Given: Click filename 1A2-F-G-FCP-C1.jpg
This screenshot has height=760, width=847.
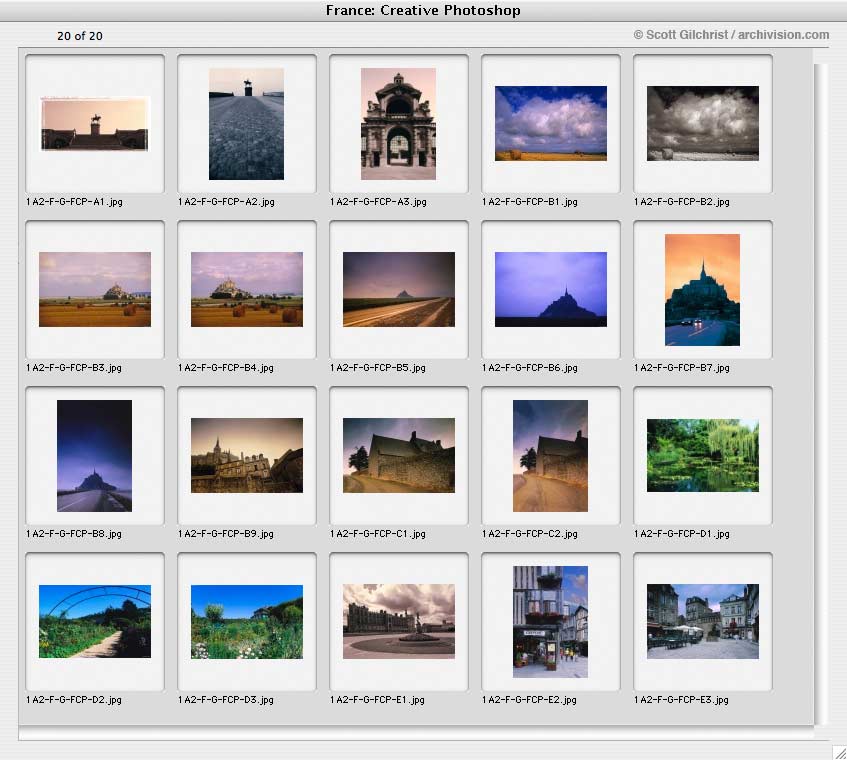Looking at the screenshot, I should [x=378, y=534].
